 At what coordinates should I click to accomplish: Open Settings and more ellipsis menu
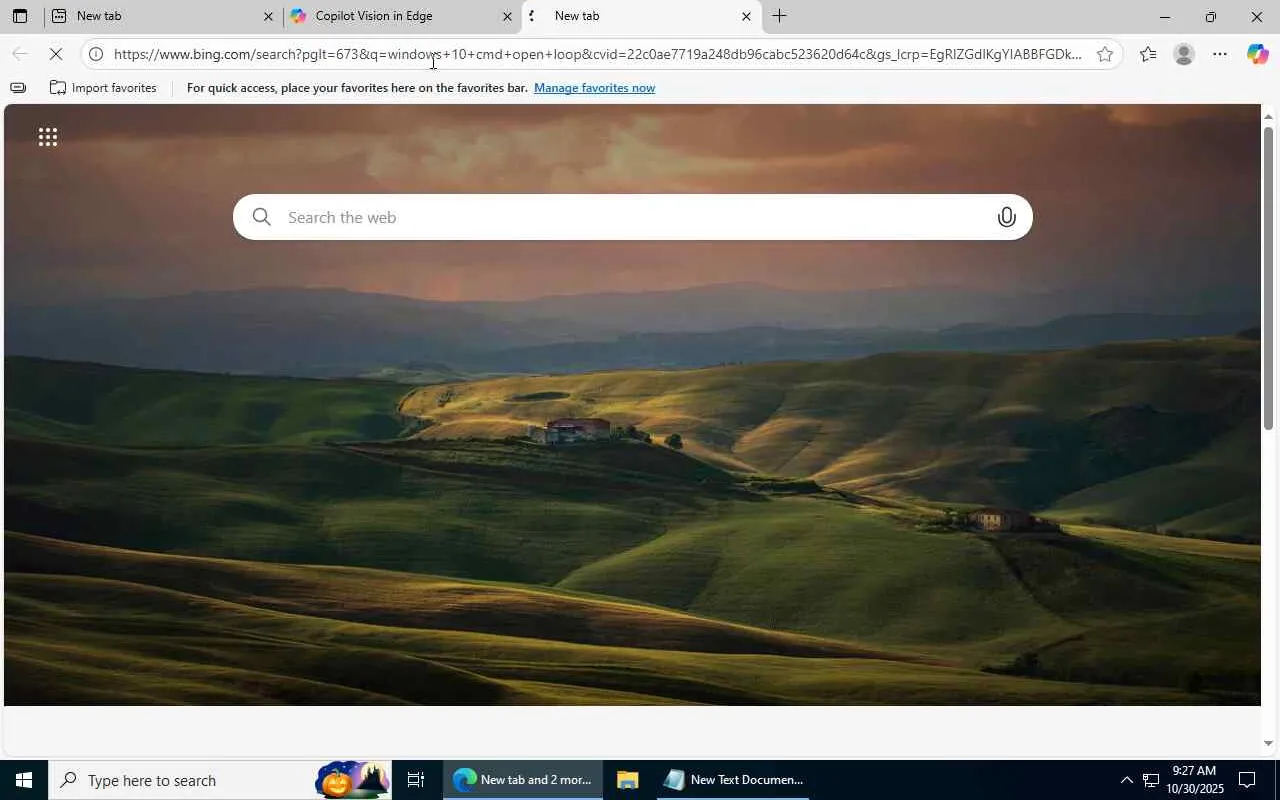[x=1220, y=54]
